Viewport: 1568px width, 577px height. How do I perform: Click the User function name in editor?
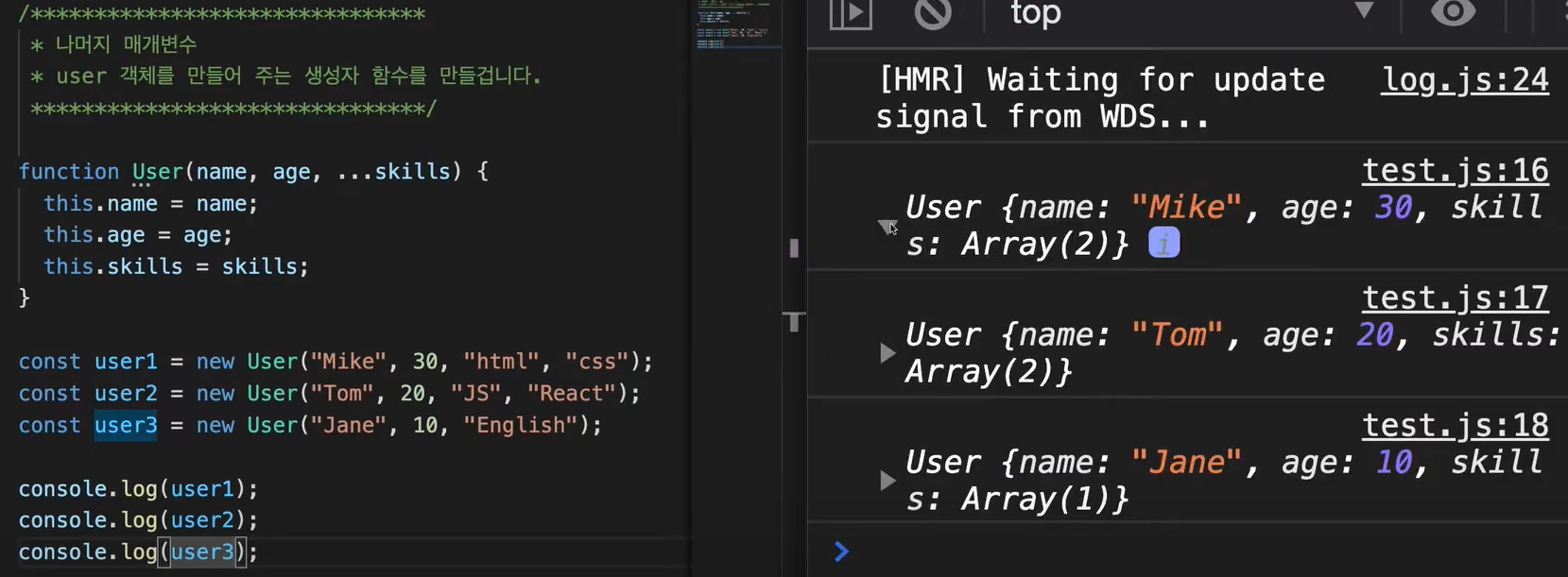pyautogui.click(x=158, y=172)
